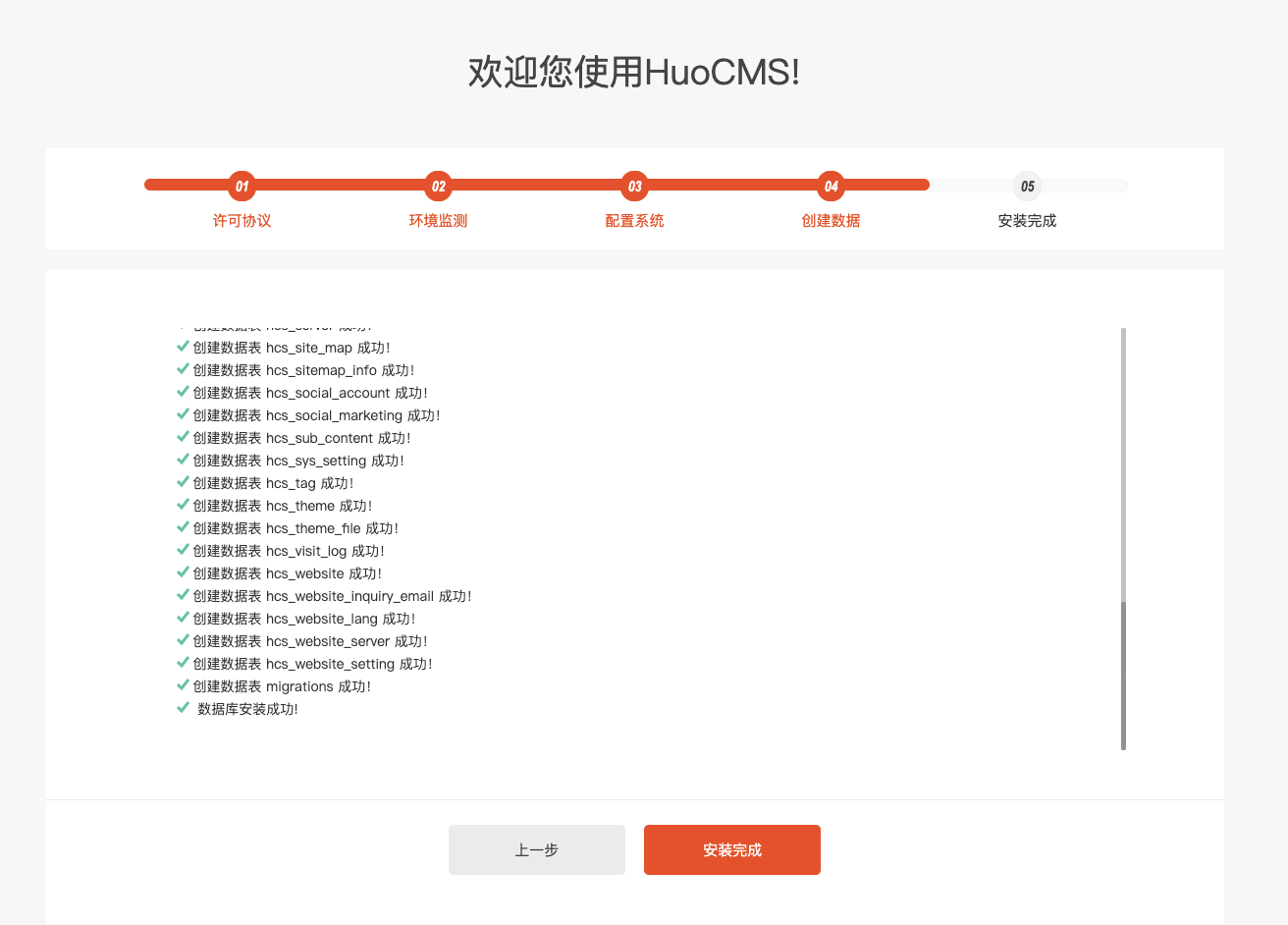Click checkmark beside hcs_site_map row

coord(183,347)
